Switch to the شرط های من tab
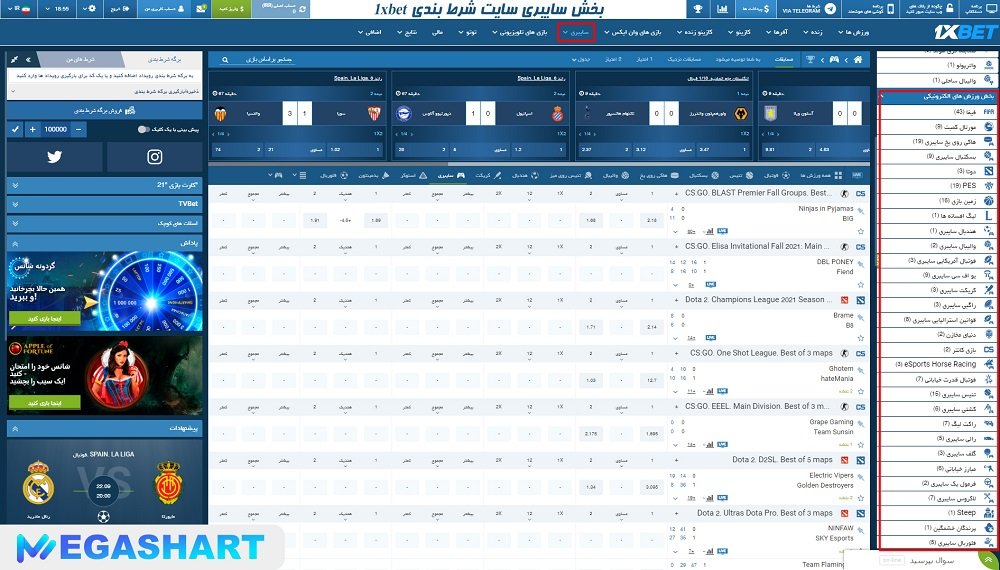Image resolution: width=1000 pixels, height=570 pixels. 80,59
